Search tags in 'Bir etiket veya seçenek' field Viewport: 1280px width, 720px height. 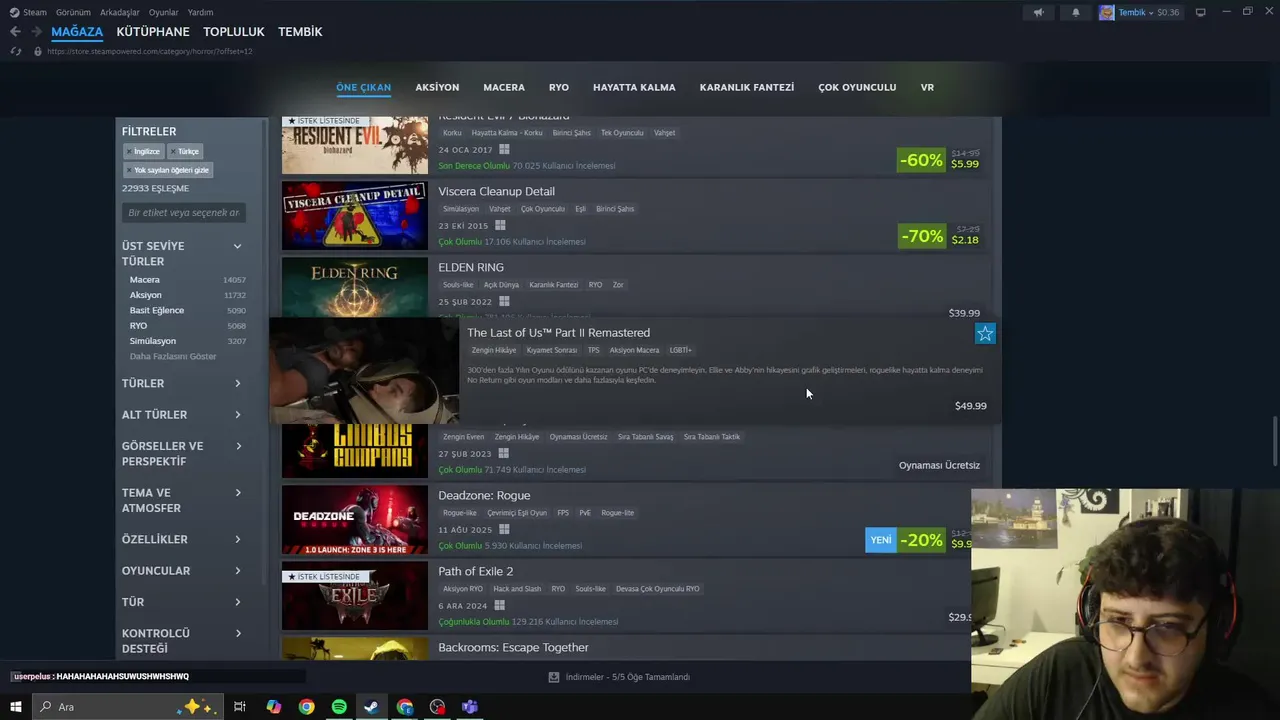pyautogui.click(x=184, y=212)
